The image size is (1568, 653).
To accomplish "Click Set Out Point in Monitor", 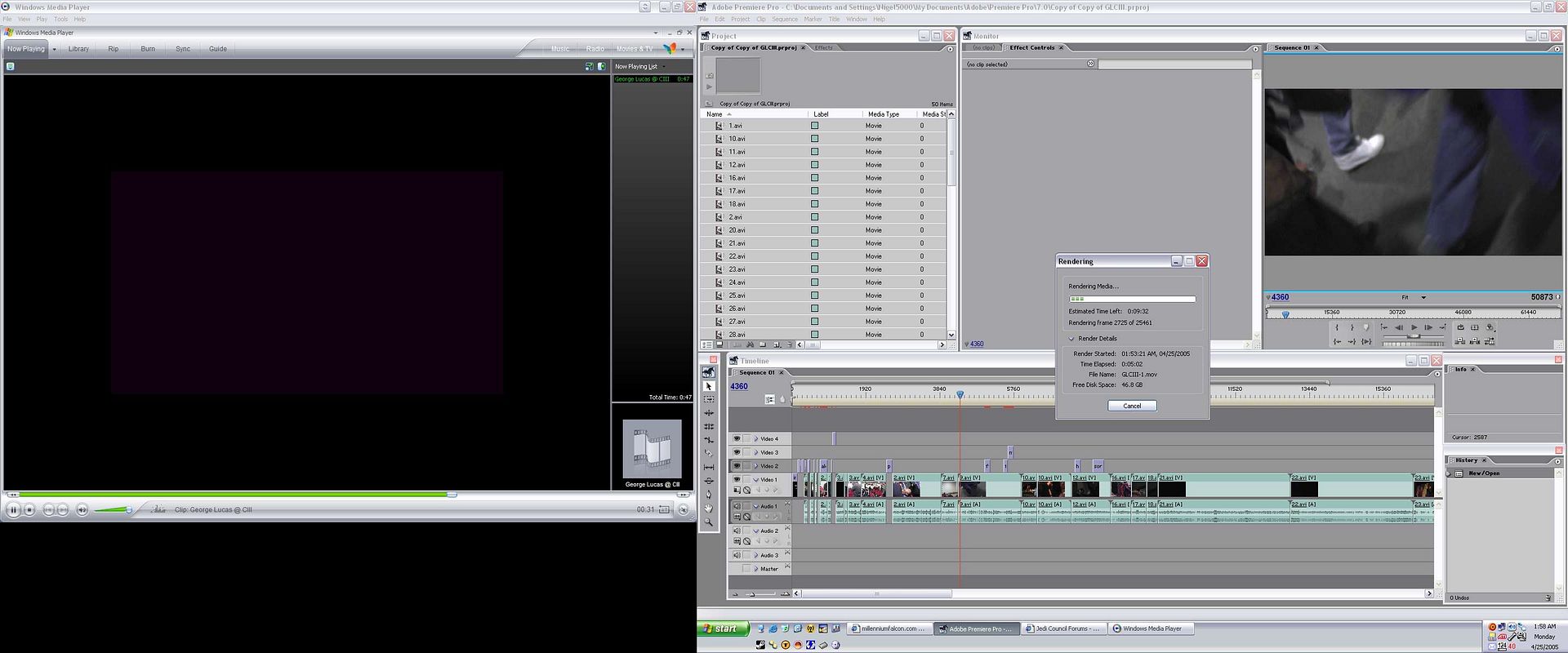I will click(1352, 327).
